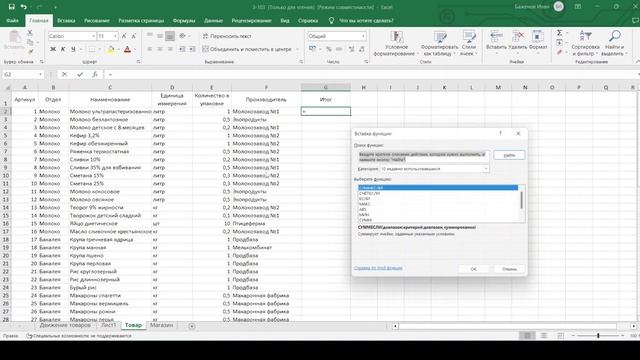
Task: Adjust the zoom slider handle
Action: point(598,336)
